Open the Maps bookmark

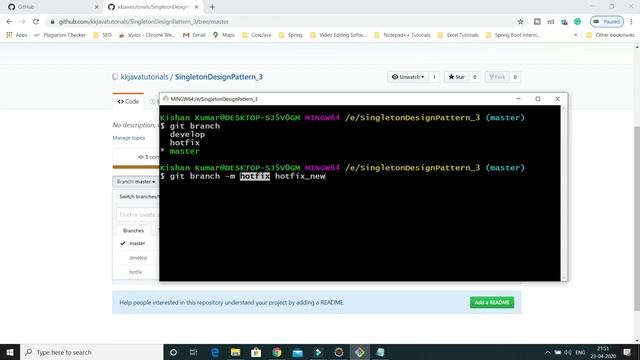pos(224,35)
